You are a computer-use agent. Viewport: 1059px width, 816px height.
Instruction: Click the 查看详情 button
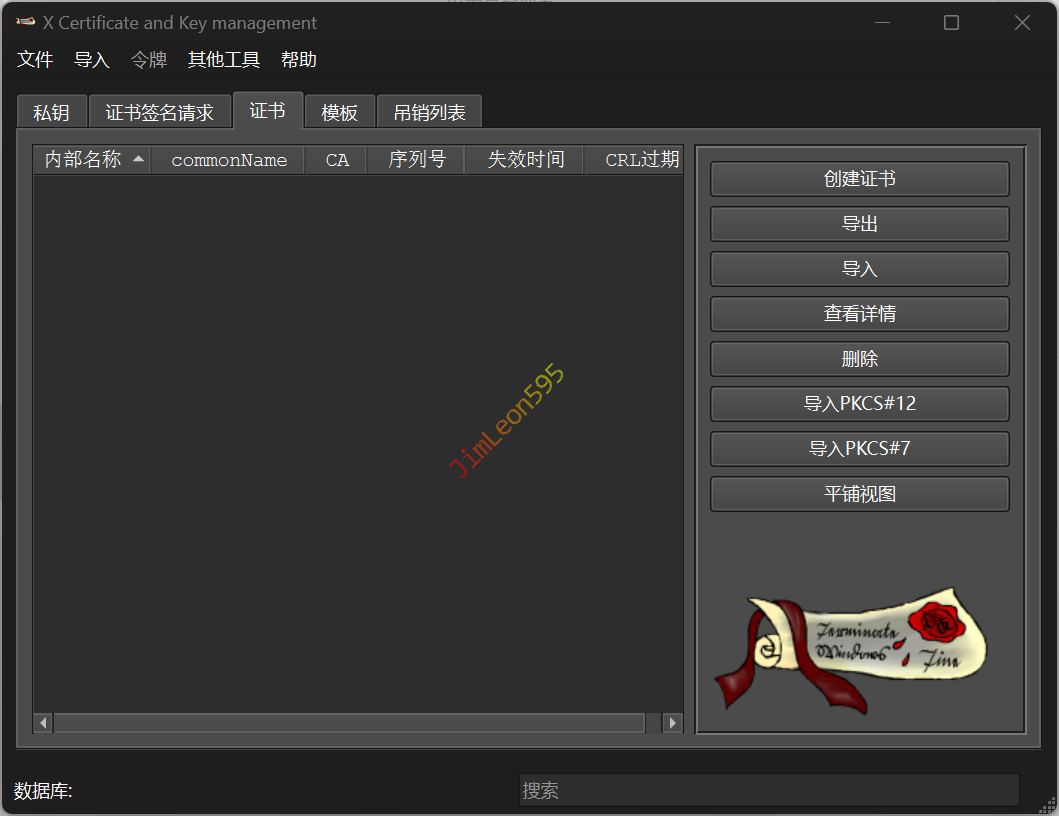859,314
